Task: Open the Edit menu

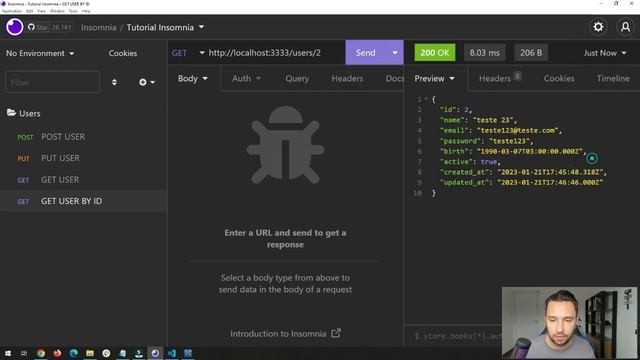Action: (29, 11)
